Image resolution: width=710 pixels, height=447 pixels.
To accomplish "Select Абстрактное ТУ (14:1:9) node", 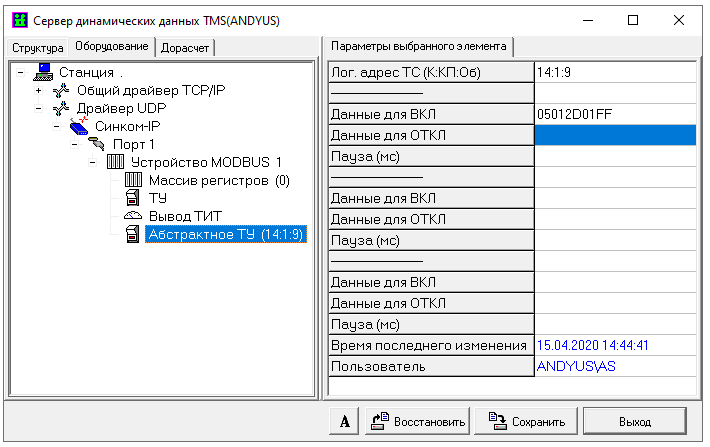I will click(224, 234).
